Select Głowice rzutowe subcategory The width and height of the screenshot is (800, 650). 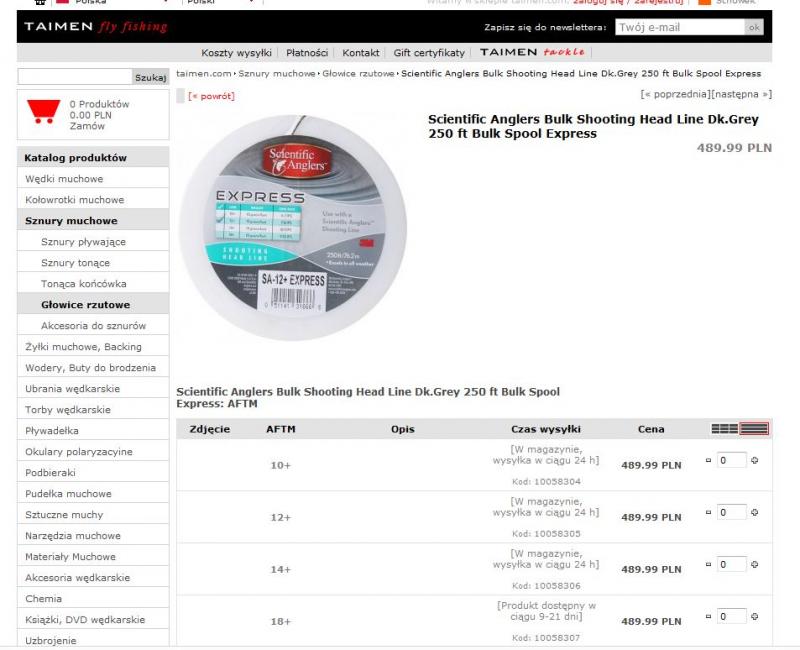(x=85, y=305)
